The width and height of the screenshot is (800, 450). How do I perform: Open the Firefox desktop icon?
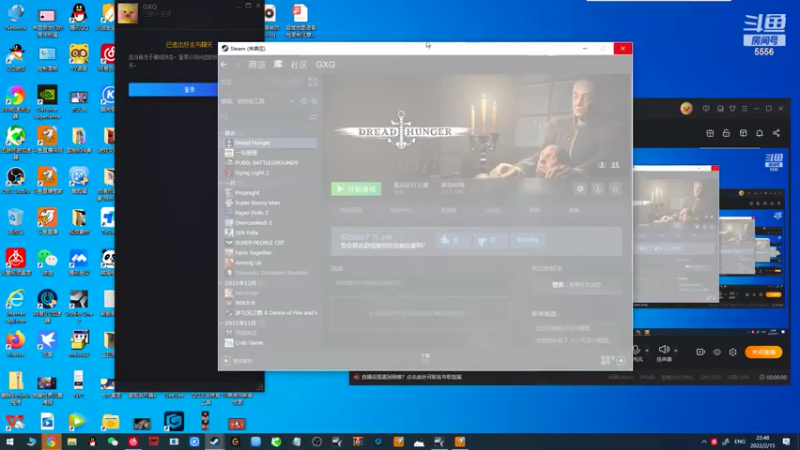point(16,344)
